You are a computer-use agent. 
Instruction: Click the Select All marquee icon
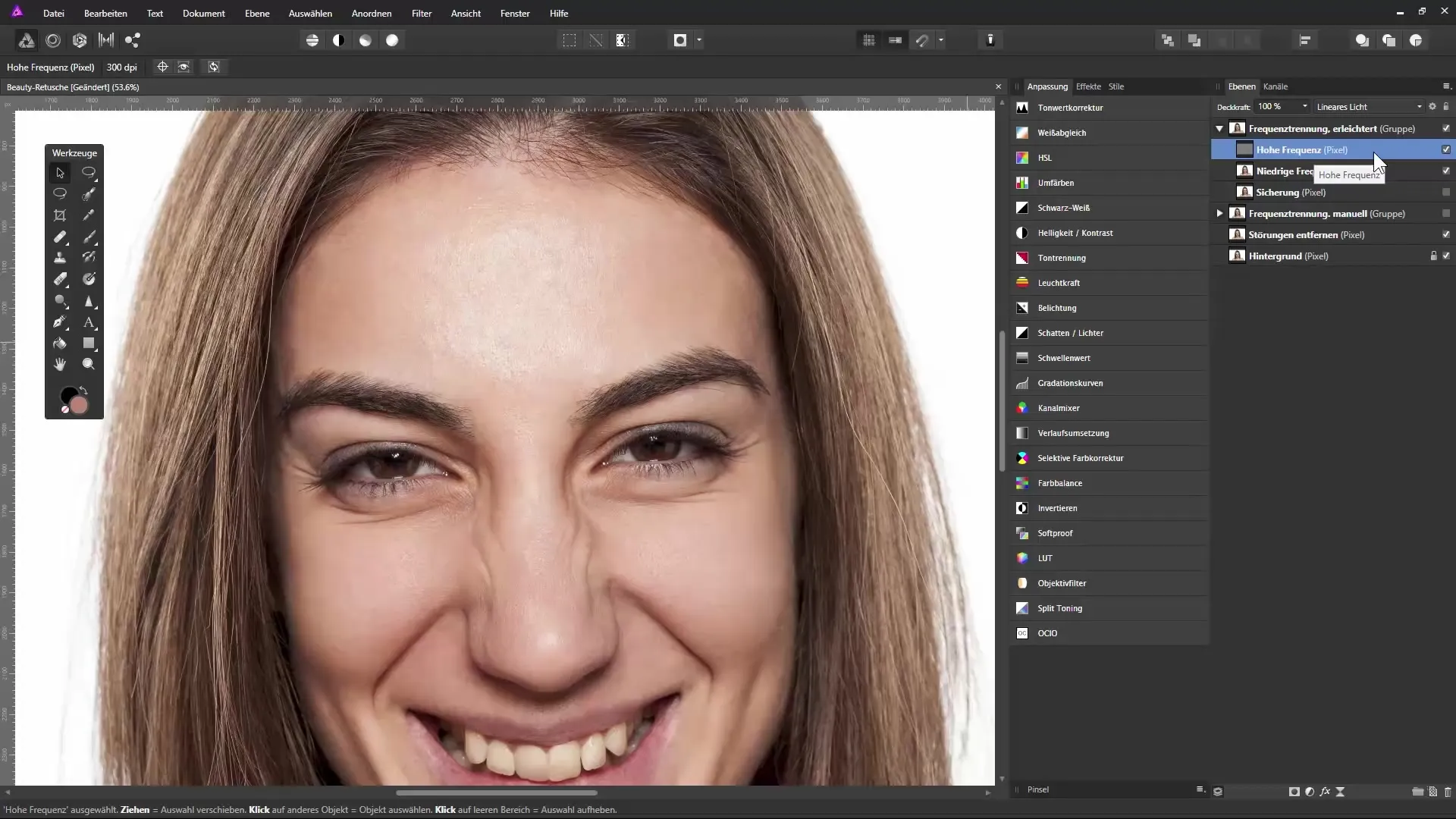click(570, 40)
